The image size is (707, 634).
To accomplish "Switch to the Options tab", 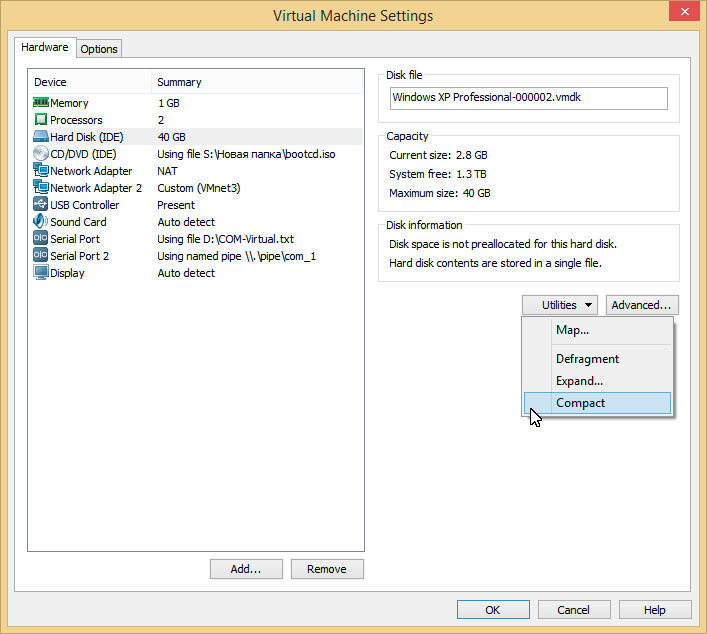I will click(x=99, y=49).
